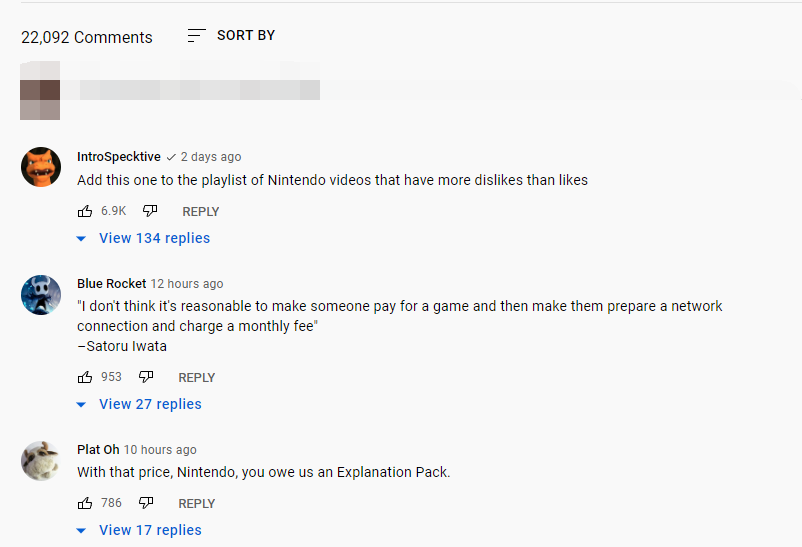The width and height of the screenshot is (802, 547).
Task: Reply to IntroSpecktive's comment
Action: pyautogui.click(x=200, y=211)
